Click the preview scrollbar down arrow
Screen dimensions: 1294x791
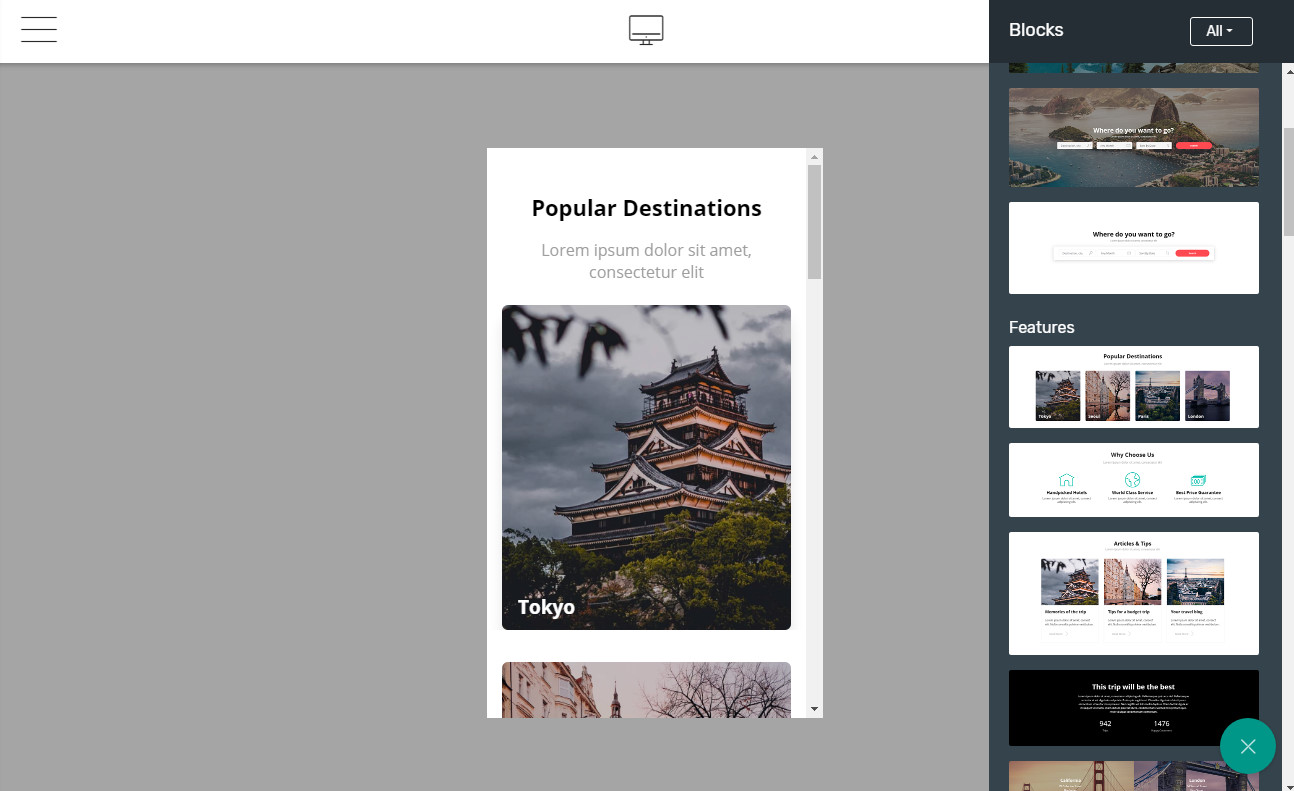[814, 709]
